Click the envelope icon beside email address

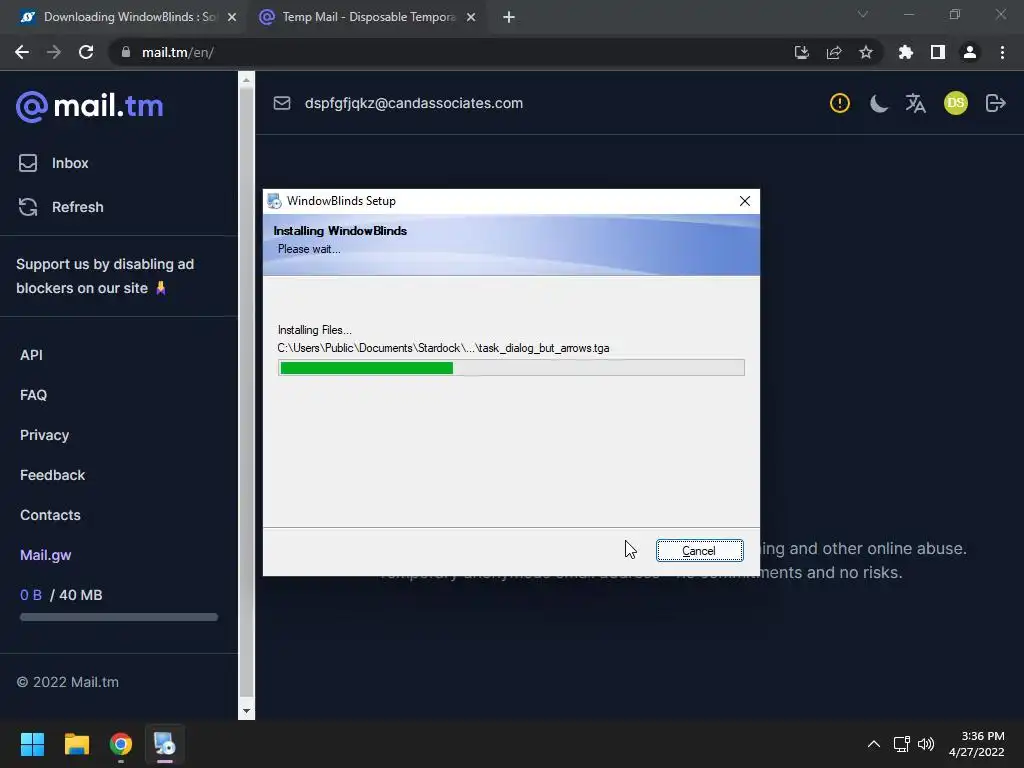coord(282,103)
